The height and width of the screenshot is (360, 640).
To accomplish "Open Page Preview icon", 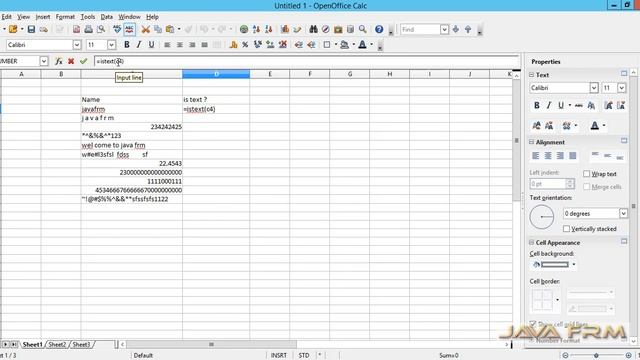I will (x=101, y=29).
